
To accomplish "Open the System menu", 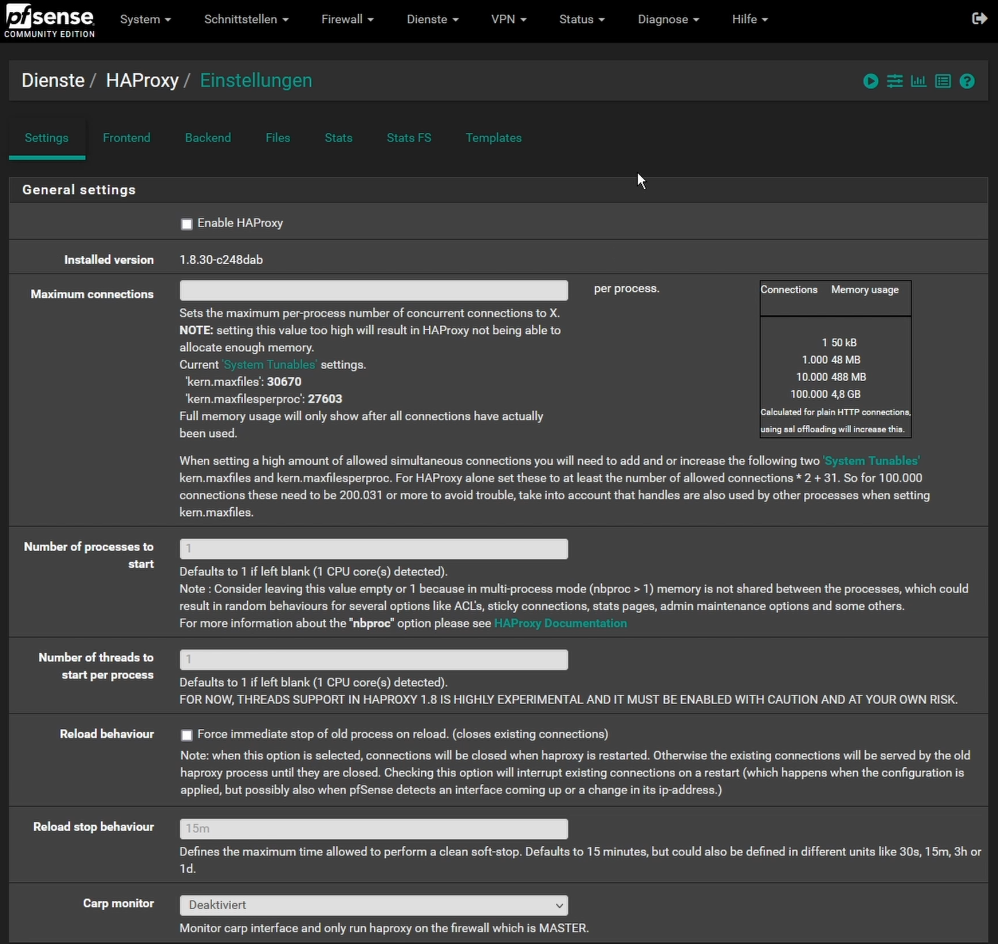I will (145, 19).
